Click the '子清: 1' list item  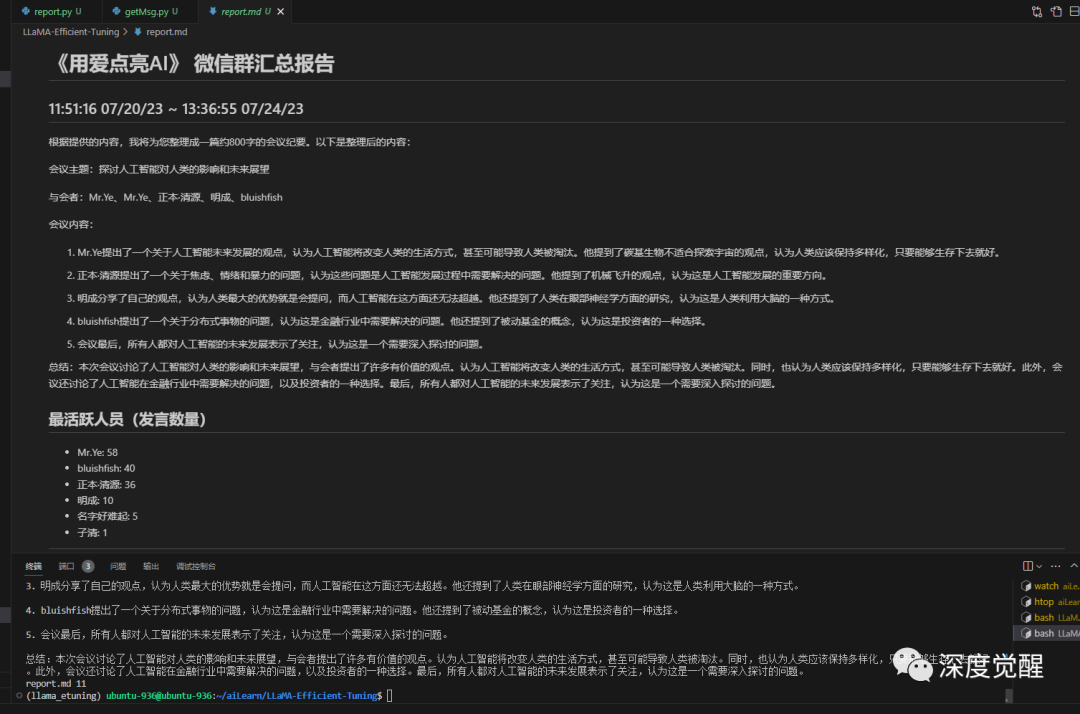pyautogui.click(x=92, y=533)
